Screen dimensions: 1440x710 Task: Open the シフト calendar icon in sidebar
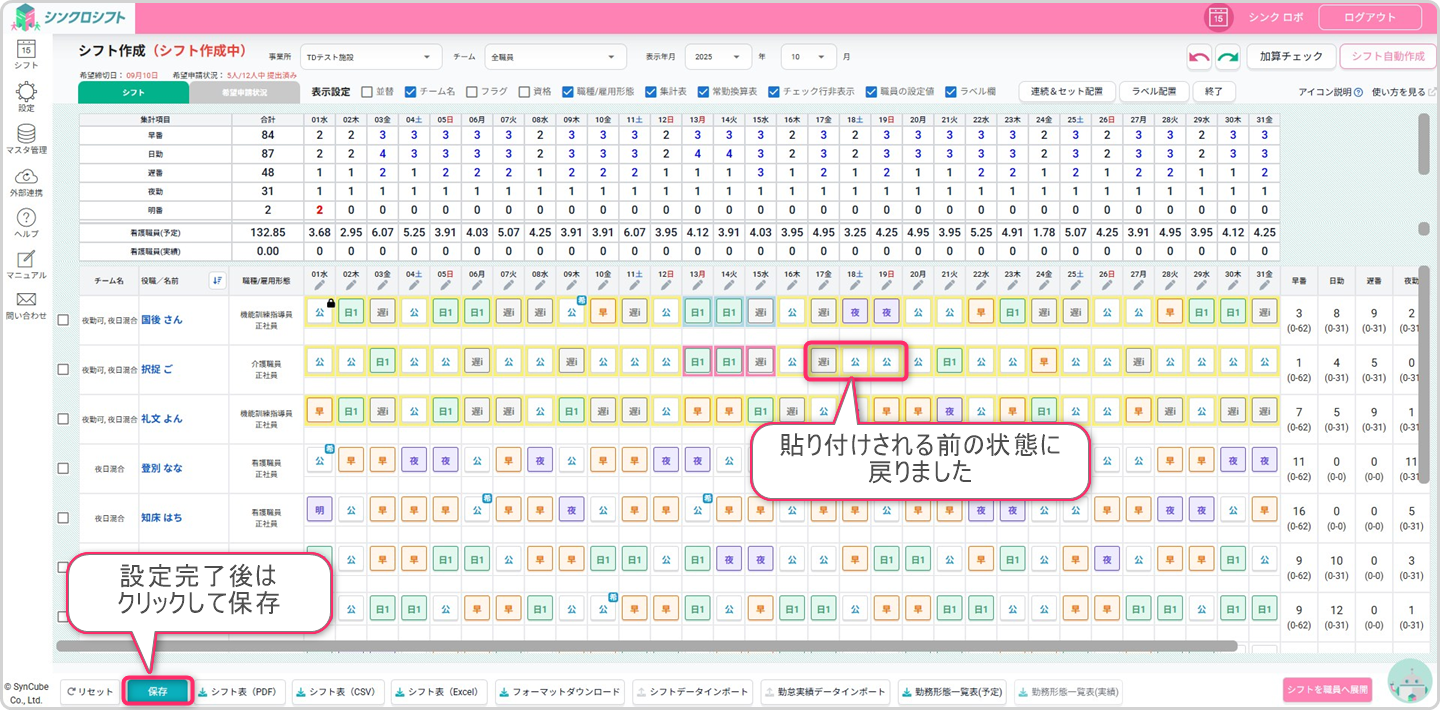[x=26, y=50]
